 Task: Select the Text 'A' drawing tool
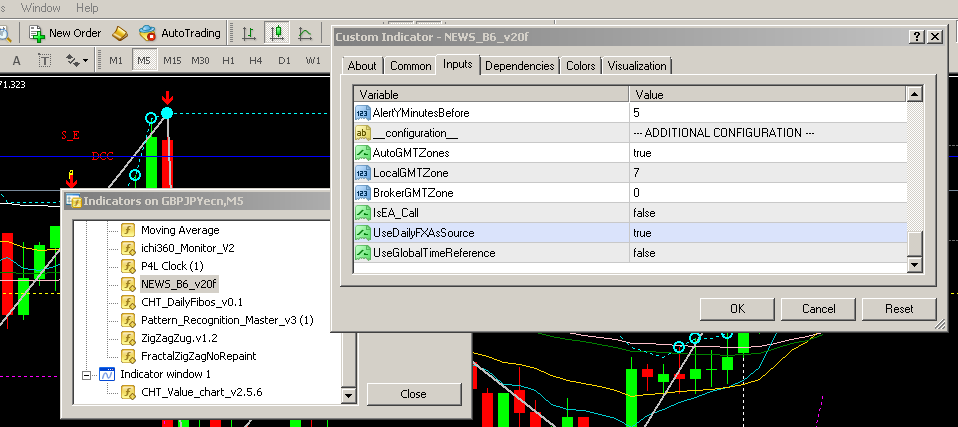[x=16, y=60]
